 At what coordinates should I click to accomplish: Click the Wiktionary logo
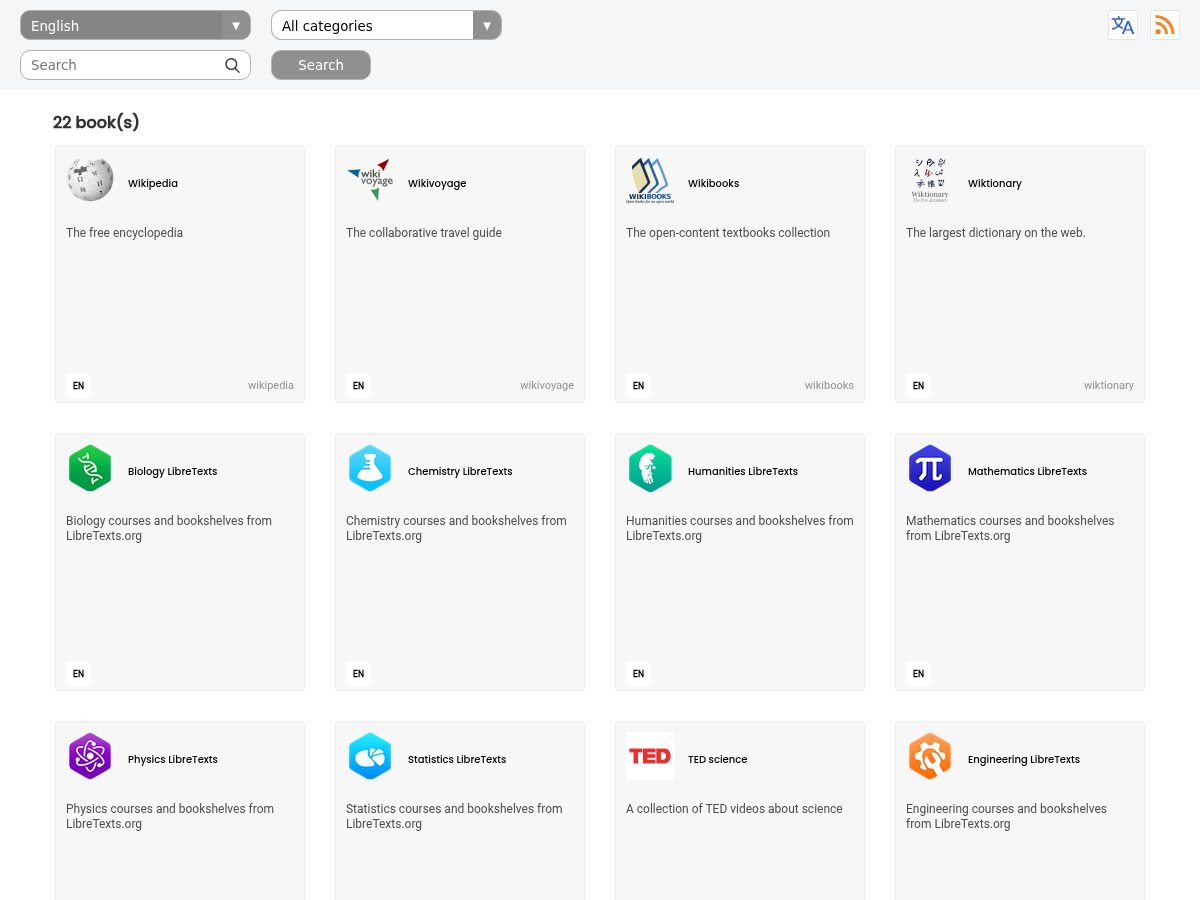(x=930, y=180)
